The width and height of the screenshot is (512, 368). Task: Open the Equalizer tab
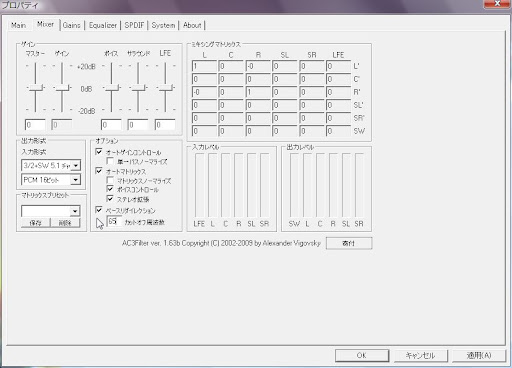103,25
